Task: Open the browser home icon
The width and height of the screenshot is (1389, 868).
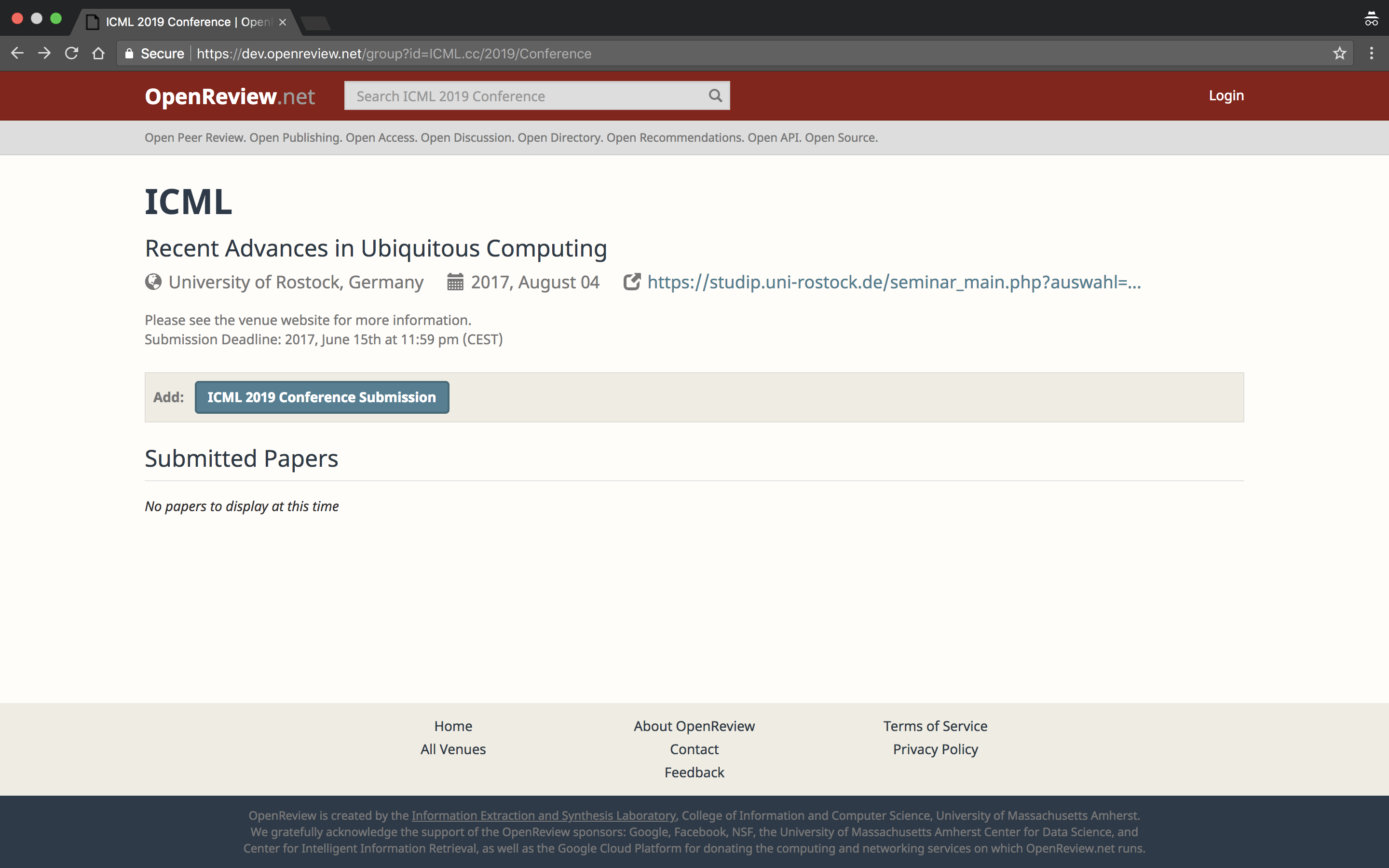Action: [99, 54]
